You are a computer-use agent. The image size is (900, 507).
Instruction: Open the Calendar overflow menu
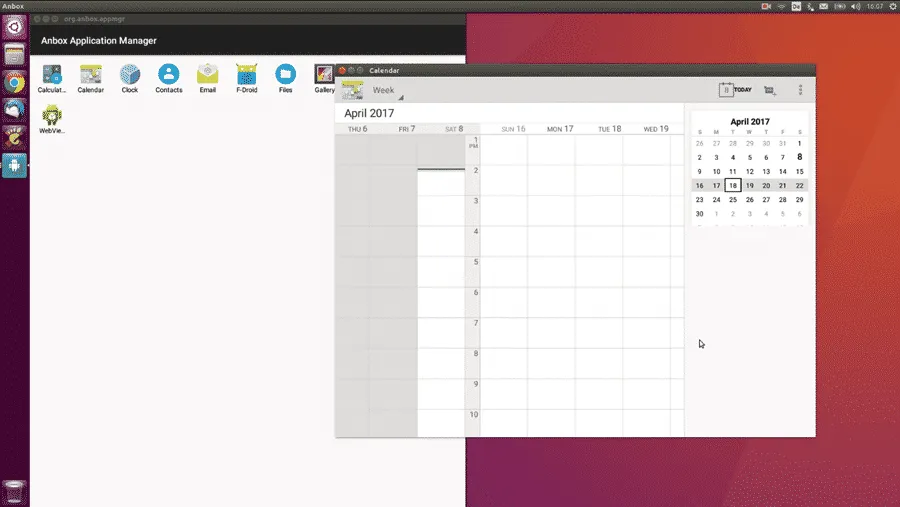[800, 90]
